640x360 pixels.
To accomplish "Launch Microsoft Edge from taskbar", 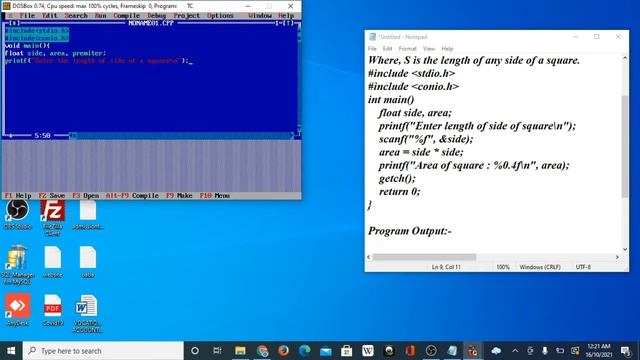I will coord(304,351).
